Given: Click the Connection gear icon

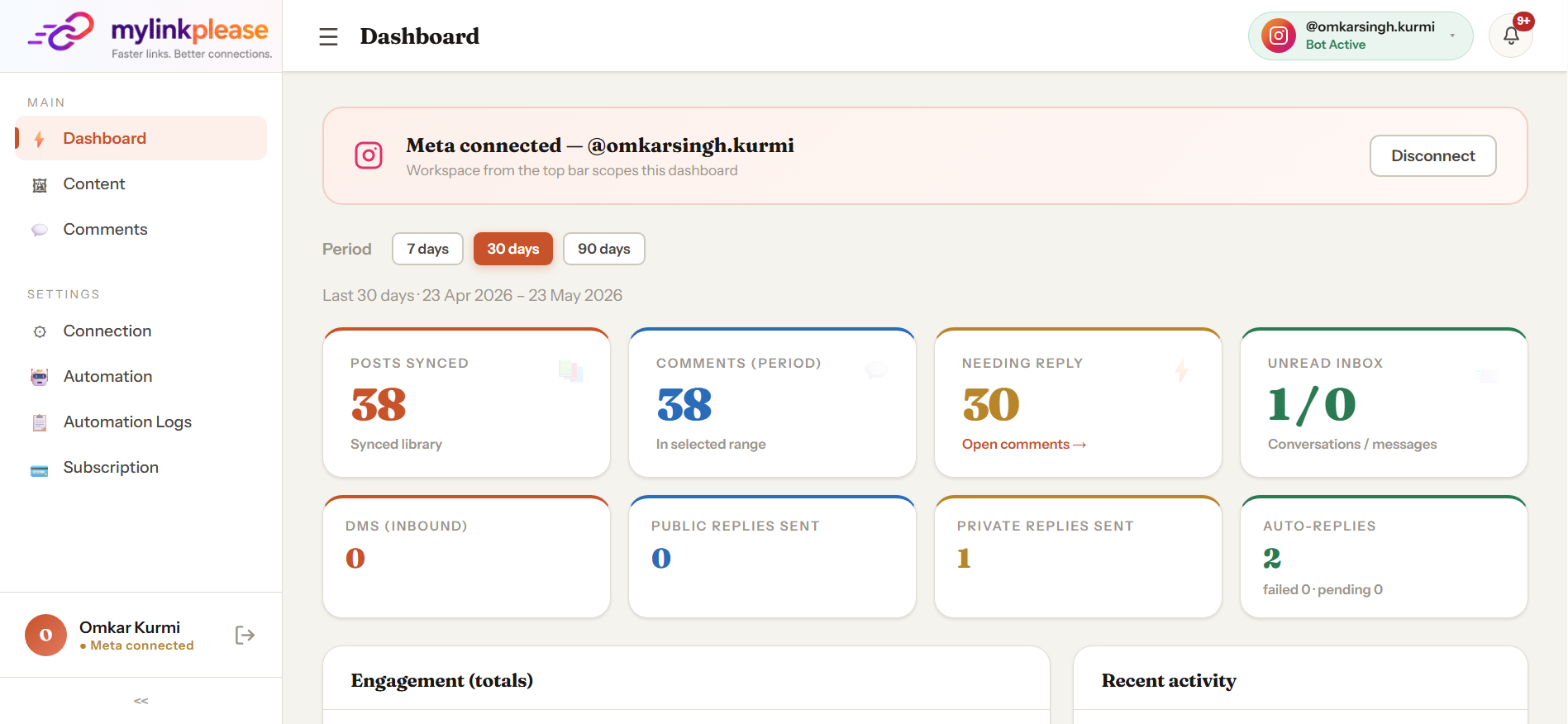Looking at the screenshot, I should pyautogui.click(x=39, y=331).
